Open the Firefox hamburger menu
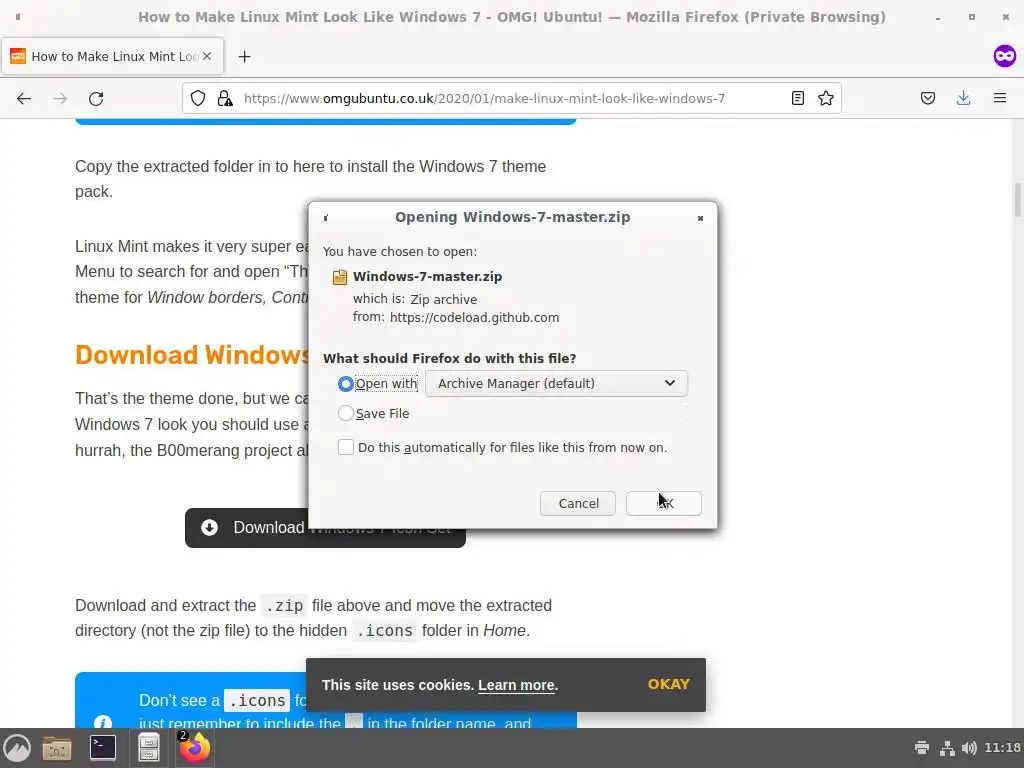 click(1000, 99)
